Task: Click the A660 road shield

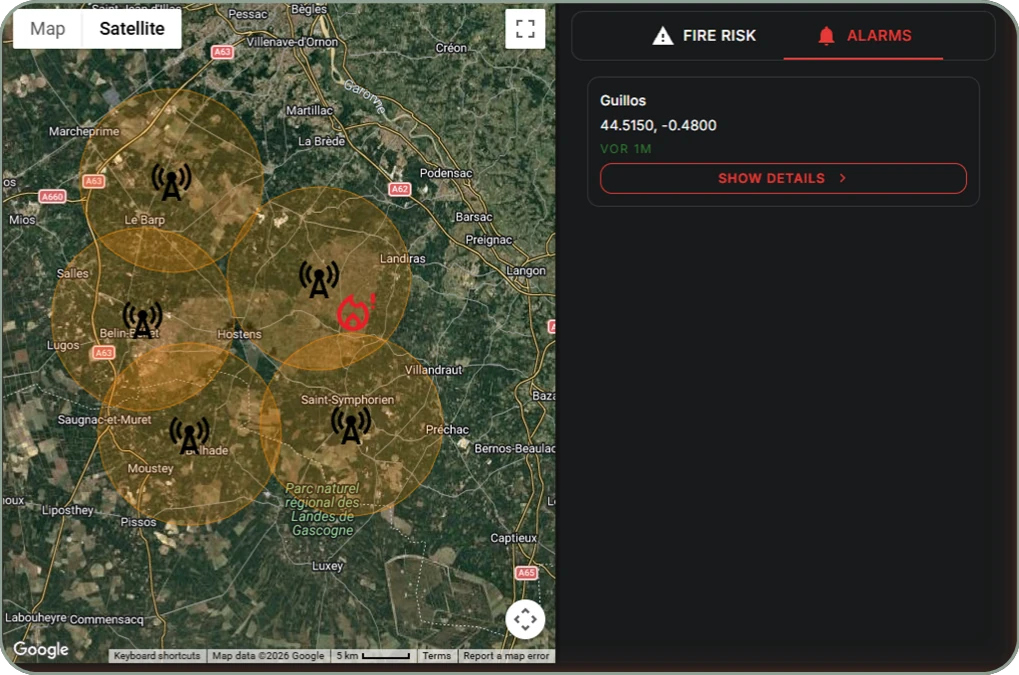Action: tap(52, 196)
